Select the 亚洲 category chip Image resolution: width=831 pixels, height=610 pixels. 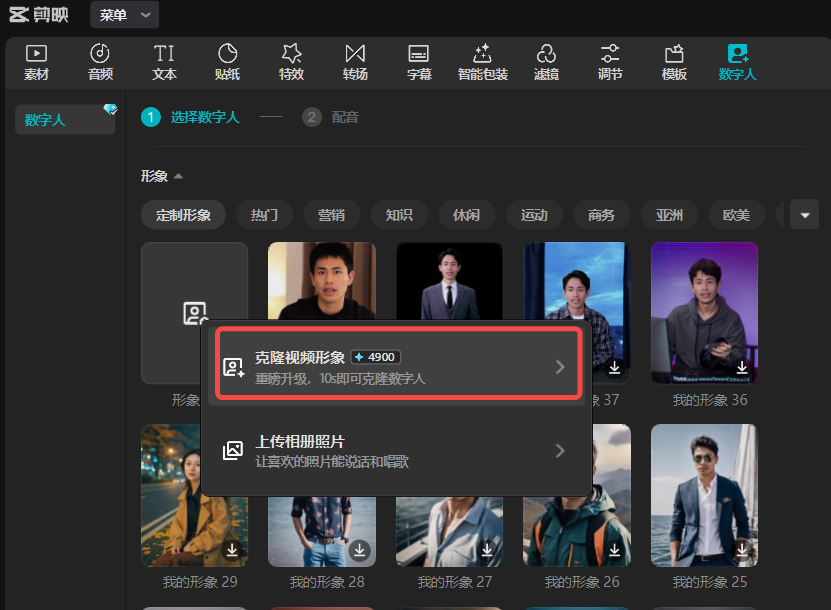pyautogui.click(x=669, y=215)
